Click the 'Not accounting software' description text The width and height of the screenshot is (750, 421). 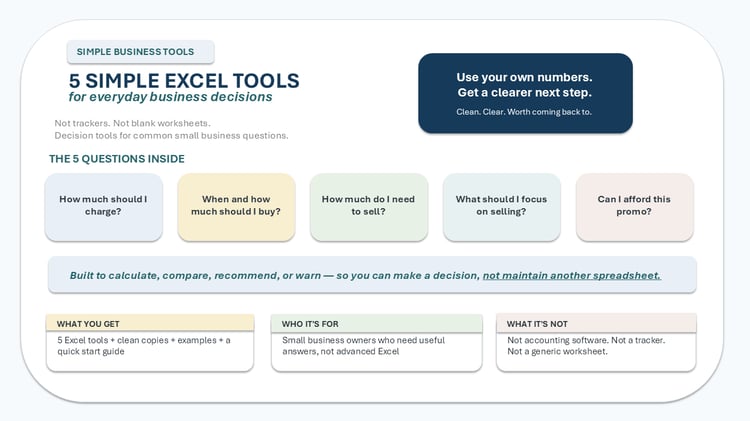586,345
